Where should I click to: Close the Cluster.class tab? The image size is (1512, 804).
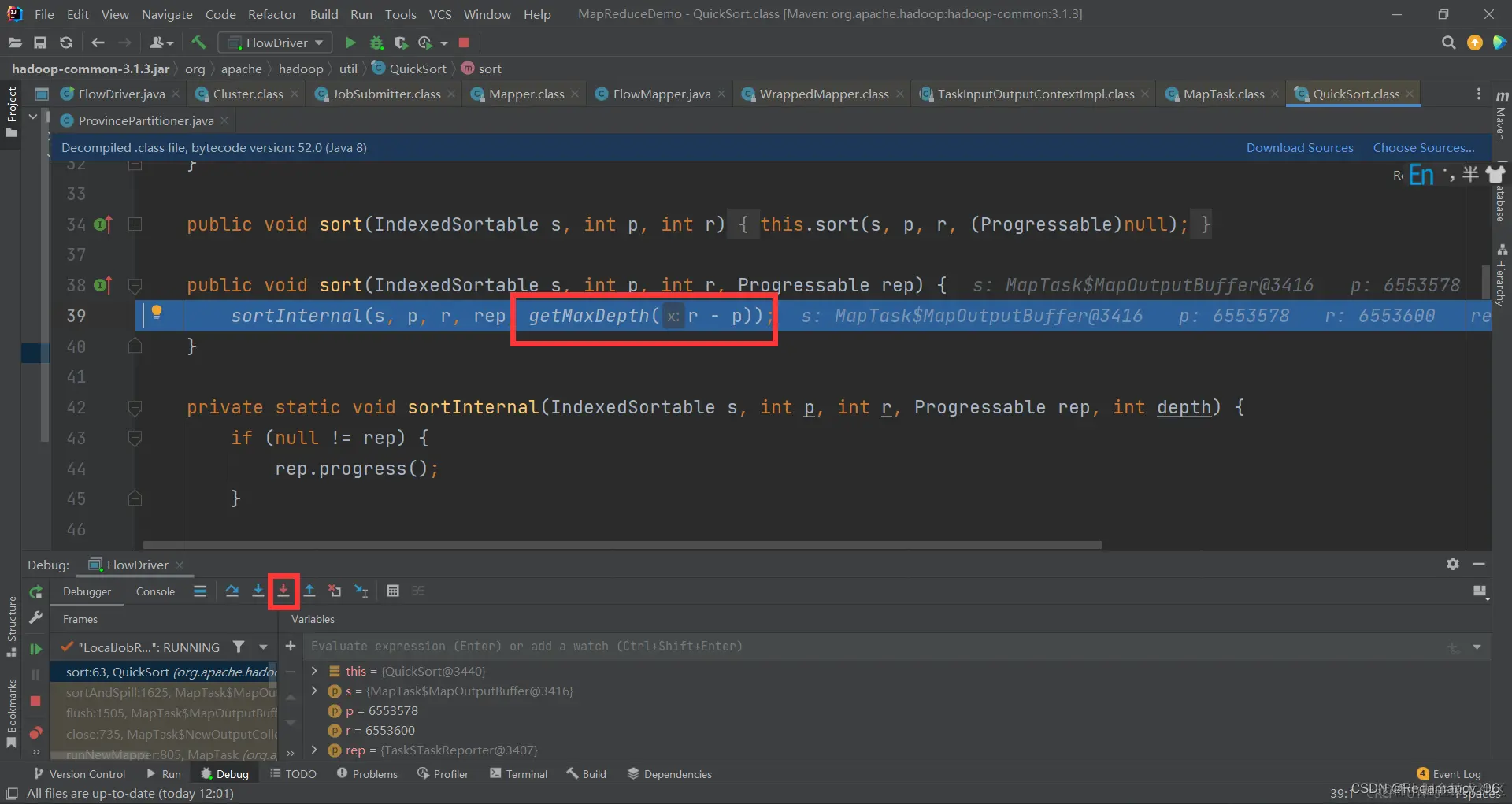[295, 94]
